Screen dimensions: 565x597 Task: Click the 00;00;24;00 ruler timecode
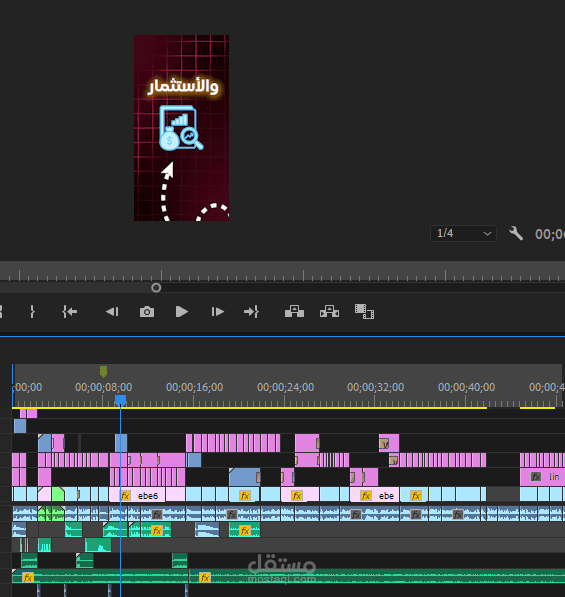(286, 387)
